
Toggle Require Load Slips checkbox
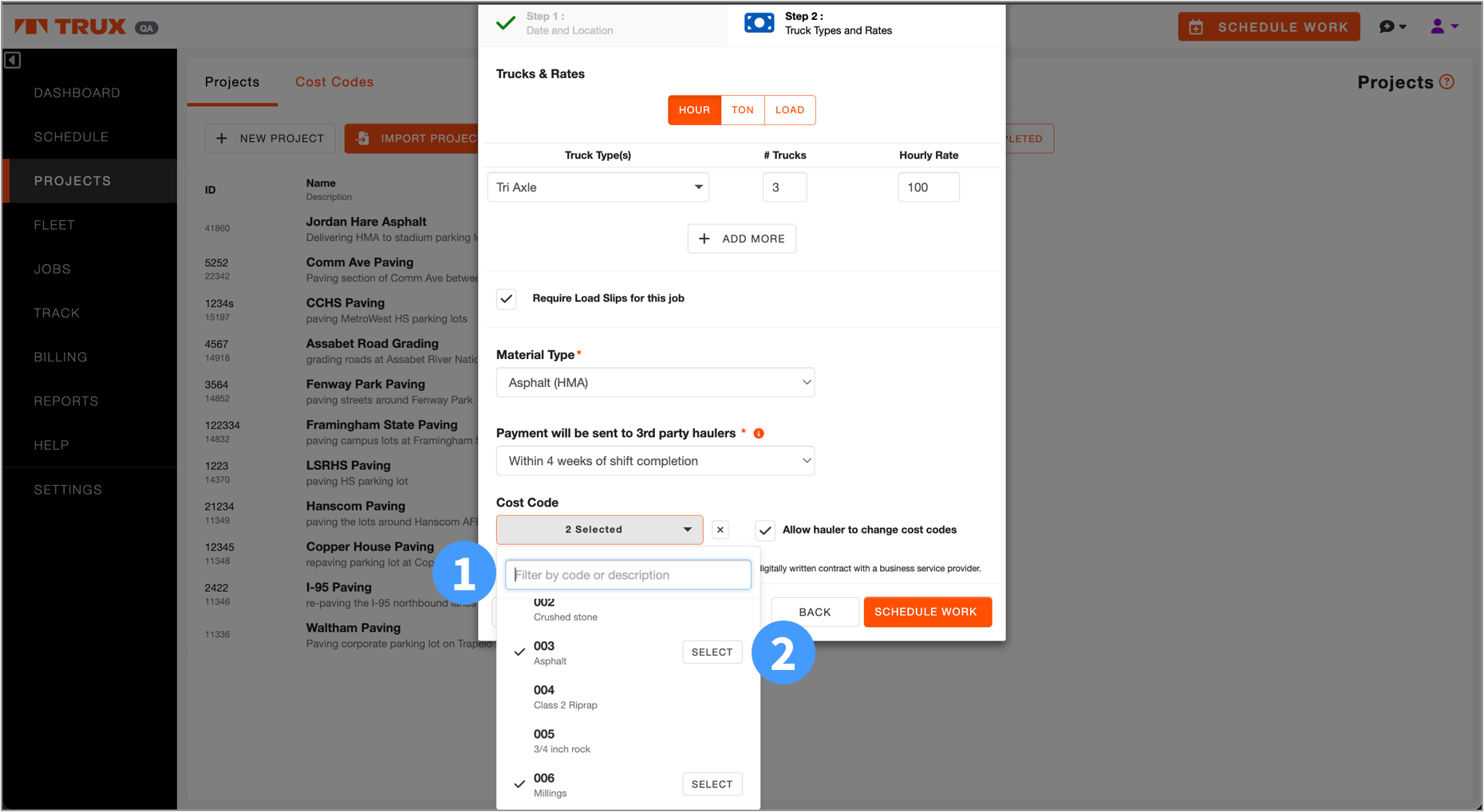[507, 299]
